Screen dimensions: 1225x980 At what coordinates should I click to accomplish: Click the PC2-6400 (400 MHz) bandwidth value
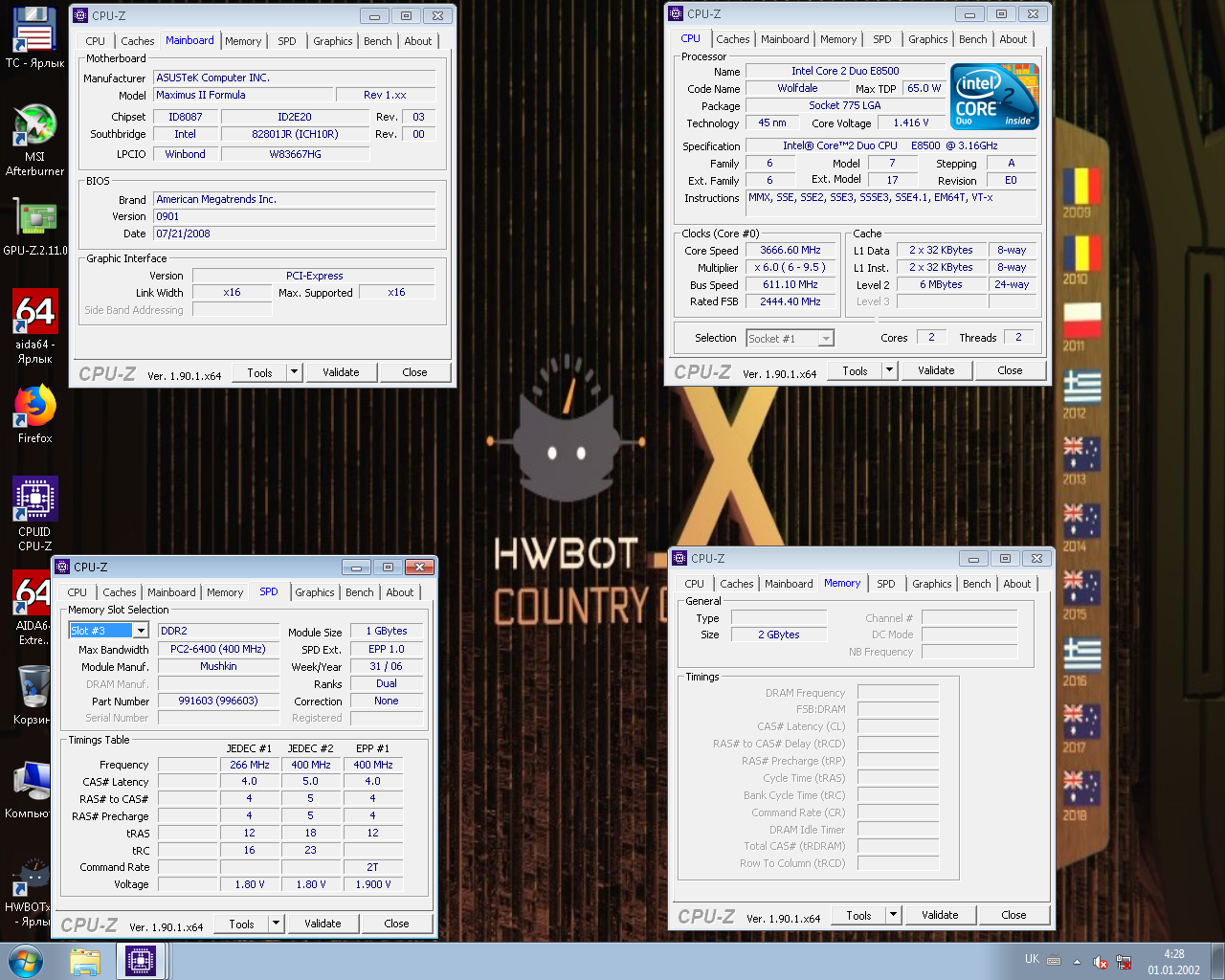[218, 649]
